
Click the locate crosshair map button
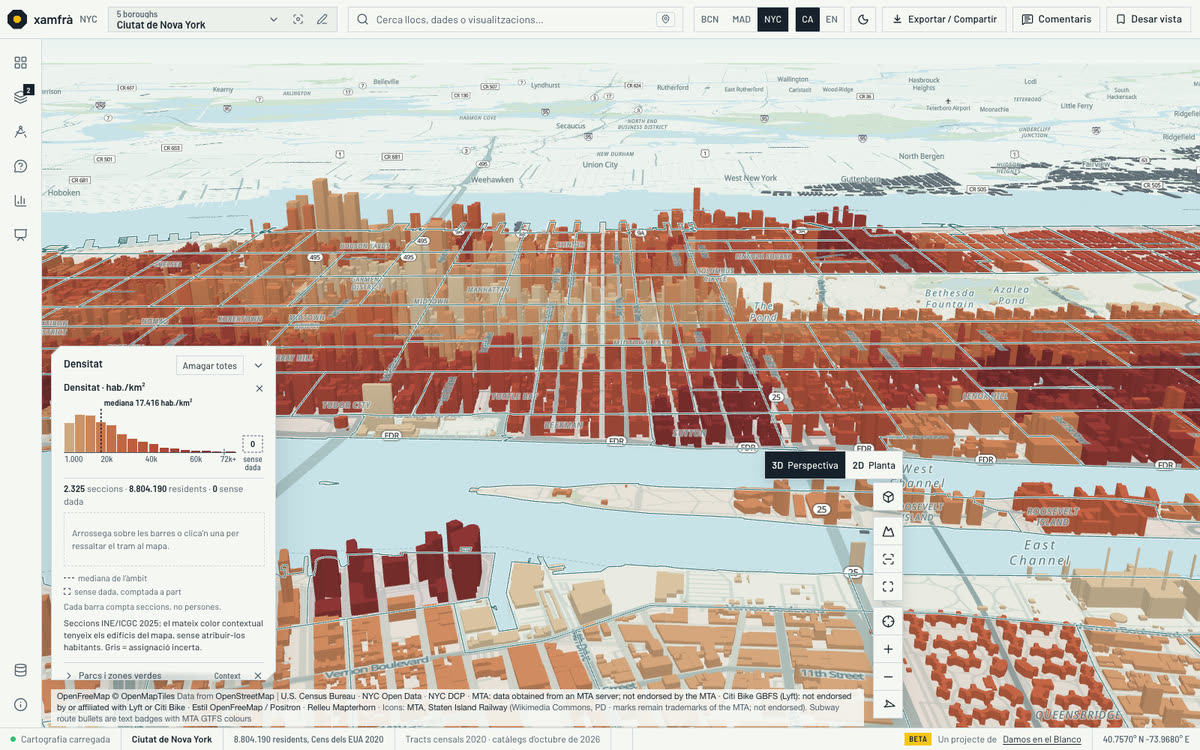[x=888, y=621]
